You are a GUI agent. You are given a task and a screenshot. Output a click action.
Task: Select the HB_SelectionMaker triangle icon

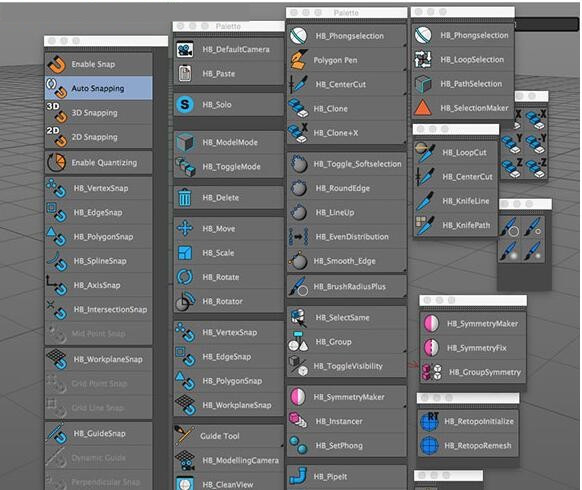point(423,108)
